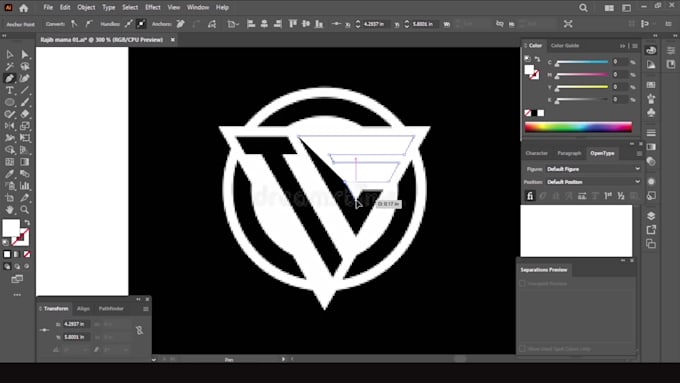The height and width of the screenshot is (383, 680).
Task: Pick the Lasso tool
Action: 25,66
